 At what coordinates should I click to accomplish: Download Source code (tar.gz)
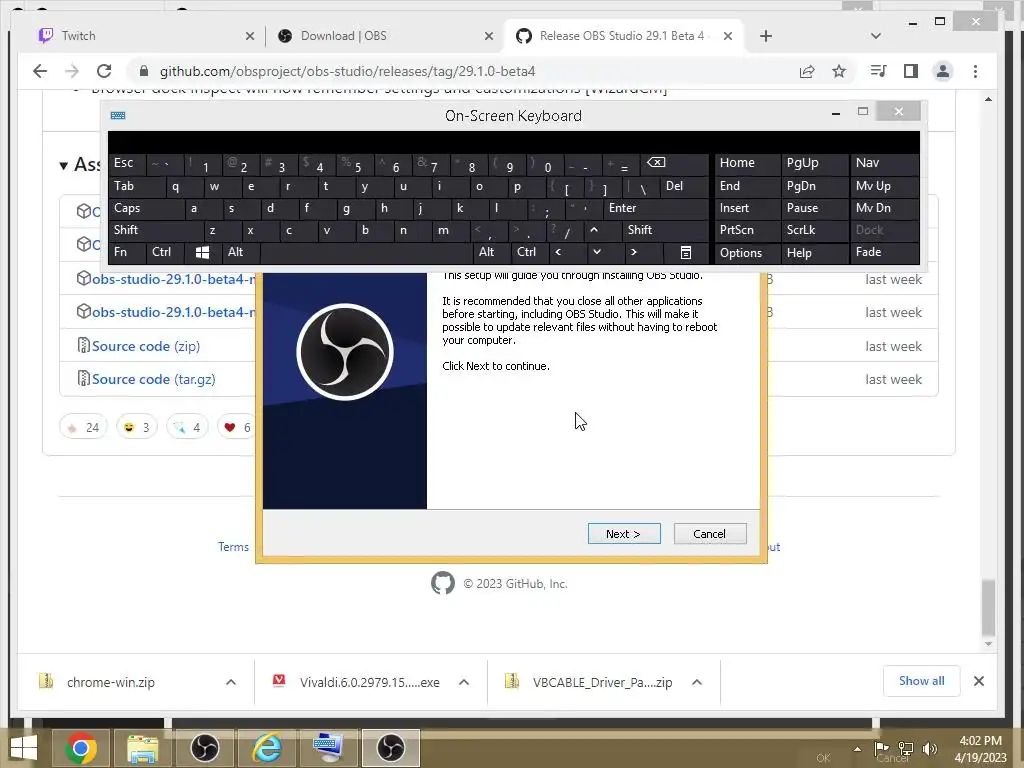[153, 379]
